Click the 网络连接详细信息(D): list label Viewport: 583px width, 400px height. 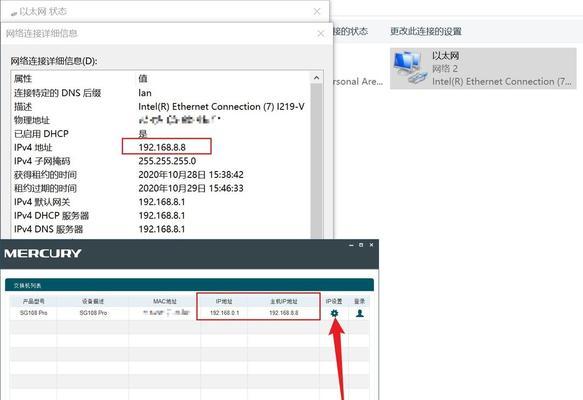(54, 61)
